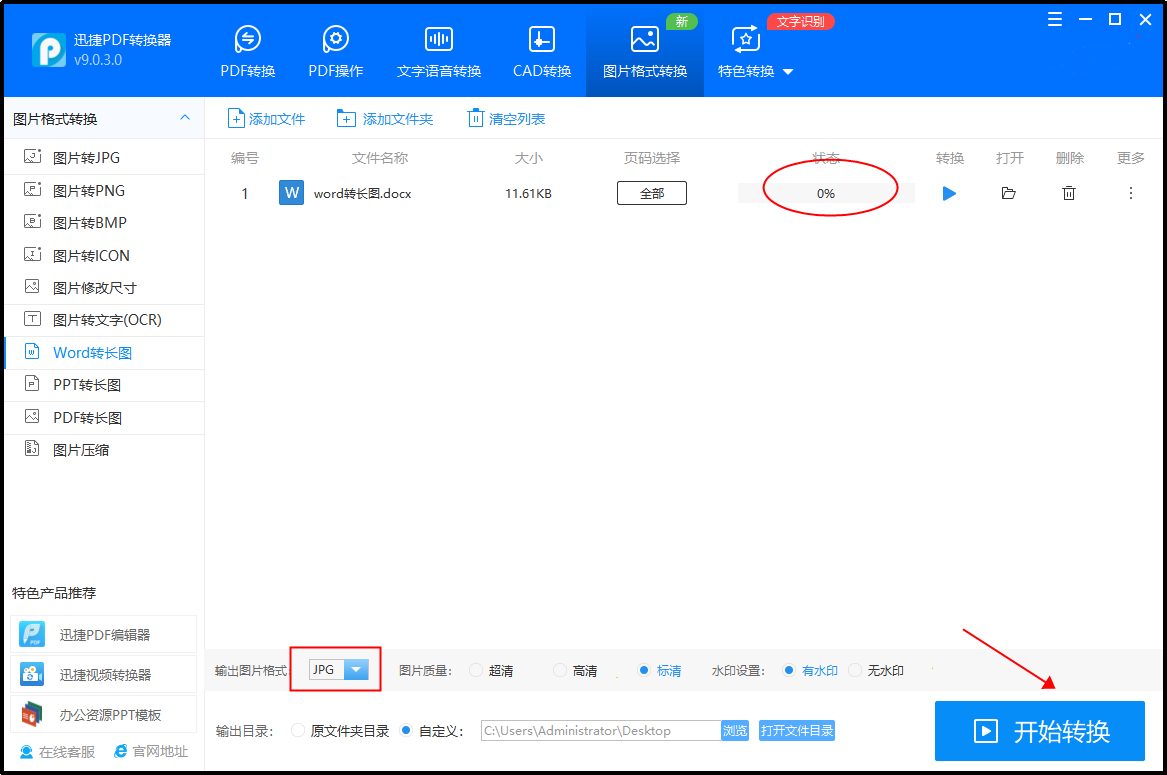Click the 添加文件夹 button

[385, 118]
